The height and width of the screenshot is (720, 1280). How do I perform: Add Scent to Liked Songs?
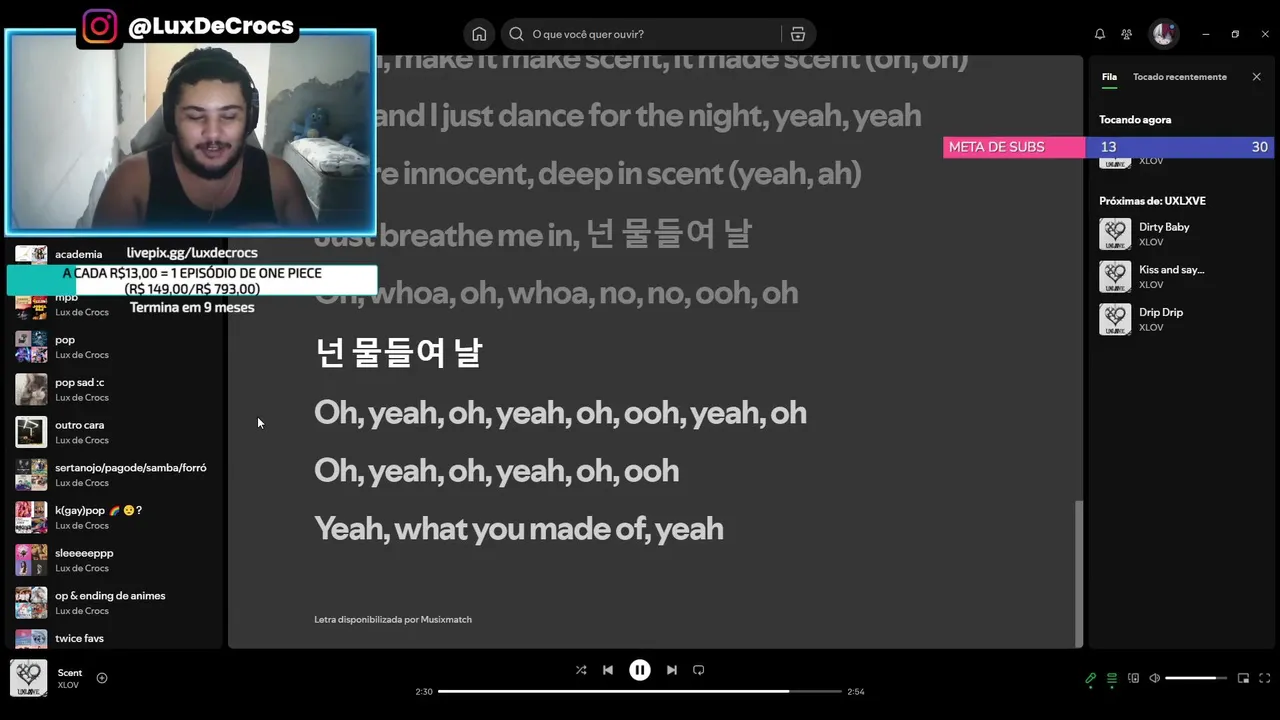pos(102,678)
